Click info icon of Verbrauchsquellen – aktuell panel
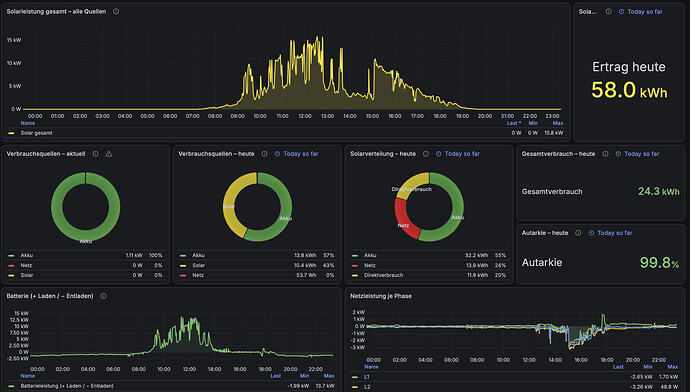This screenshot has height=392, width=690. 95,154
